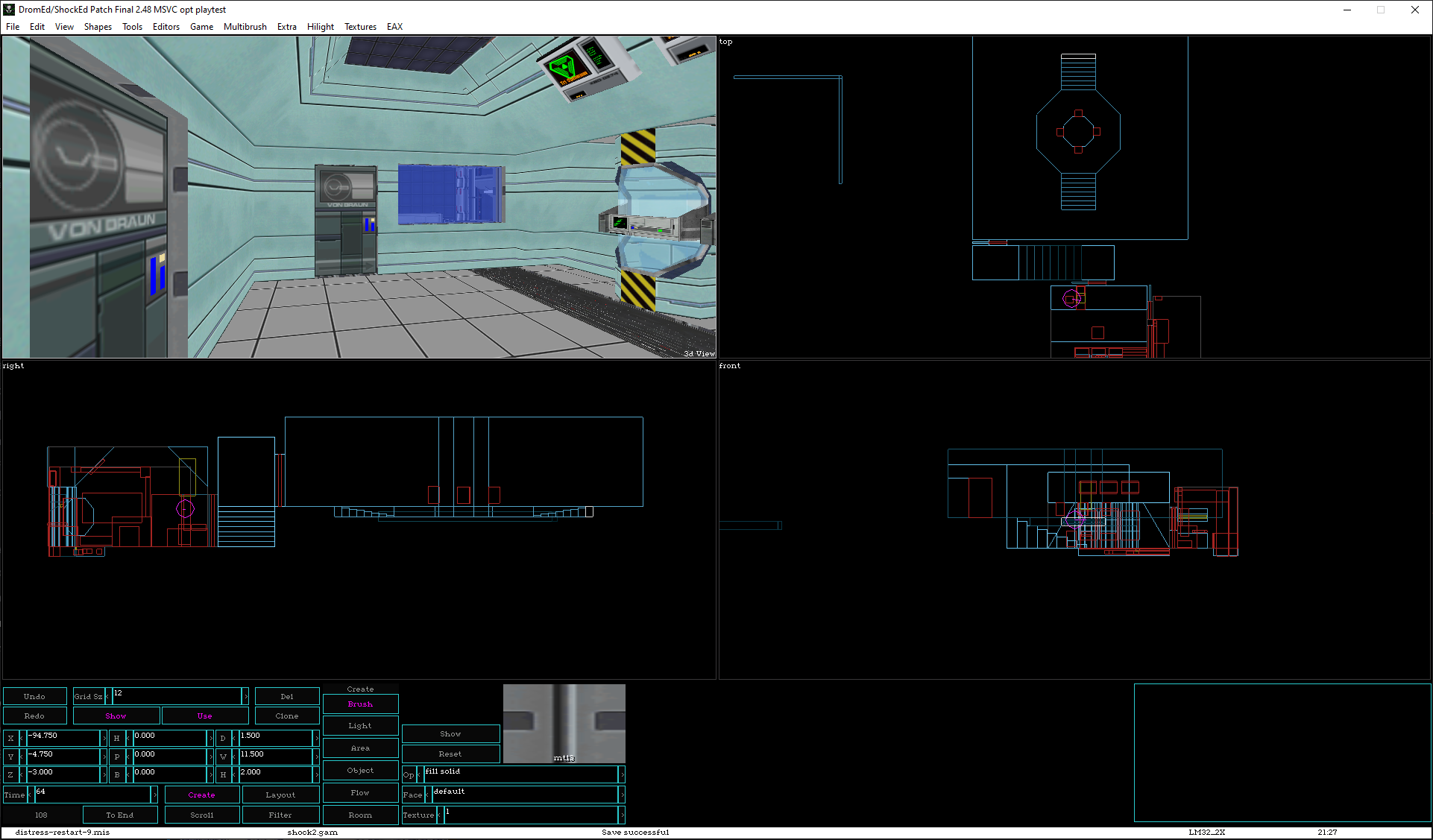This screenshot has width=1433, height=840.
Task: Increase the Grid Sz value arrow
Action: tap(245, 696)
